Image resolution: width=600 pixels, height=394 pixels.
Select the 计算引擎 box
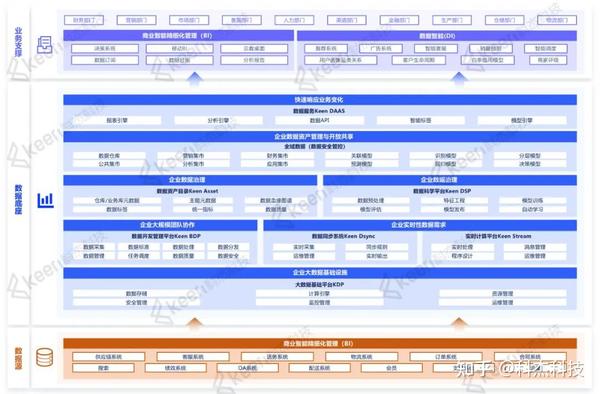pyautogui.click(x=320, y=294)
